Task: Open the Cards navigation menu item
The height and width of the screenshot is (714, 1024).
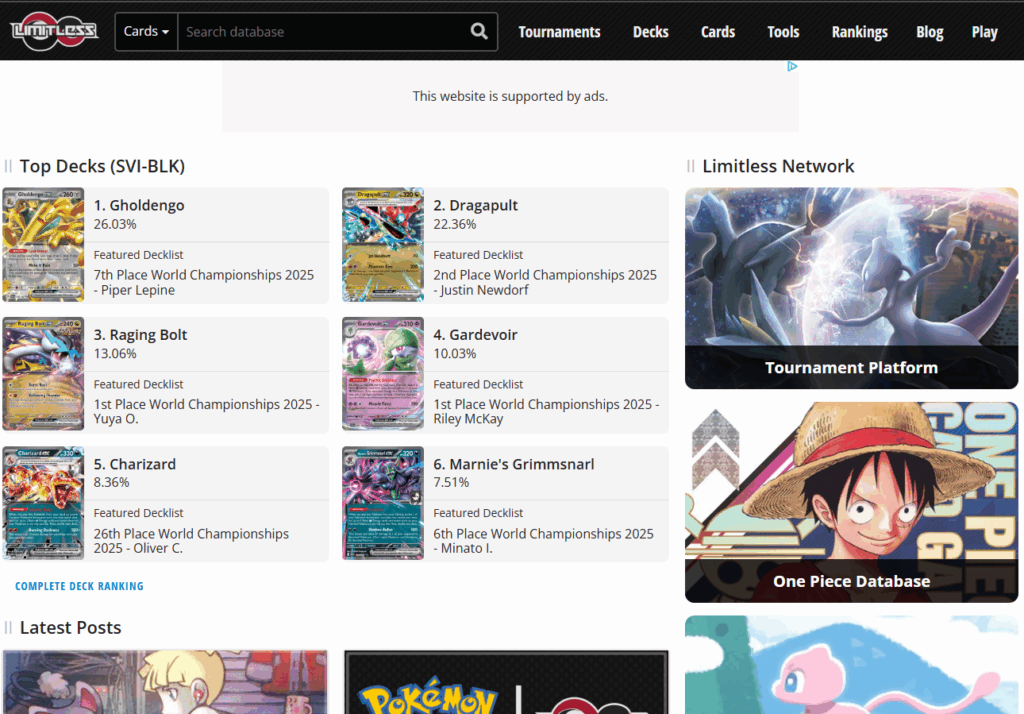Action: pyautogui.click(x=718, y=32)
